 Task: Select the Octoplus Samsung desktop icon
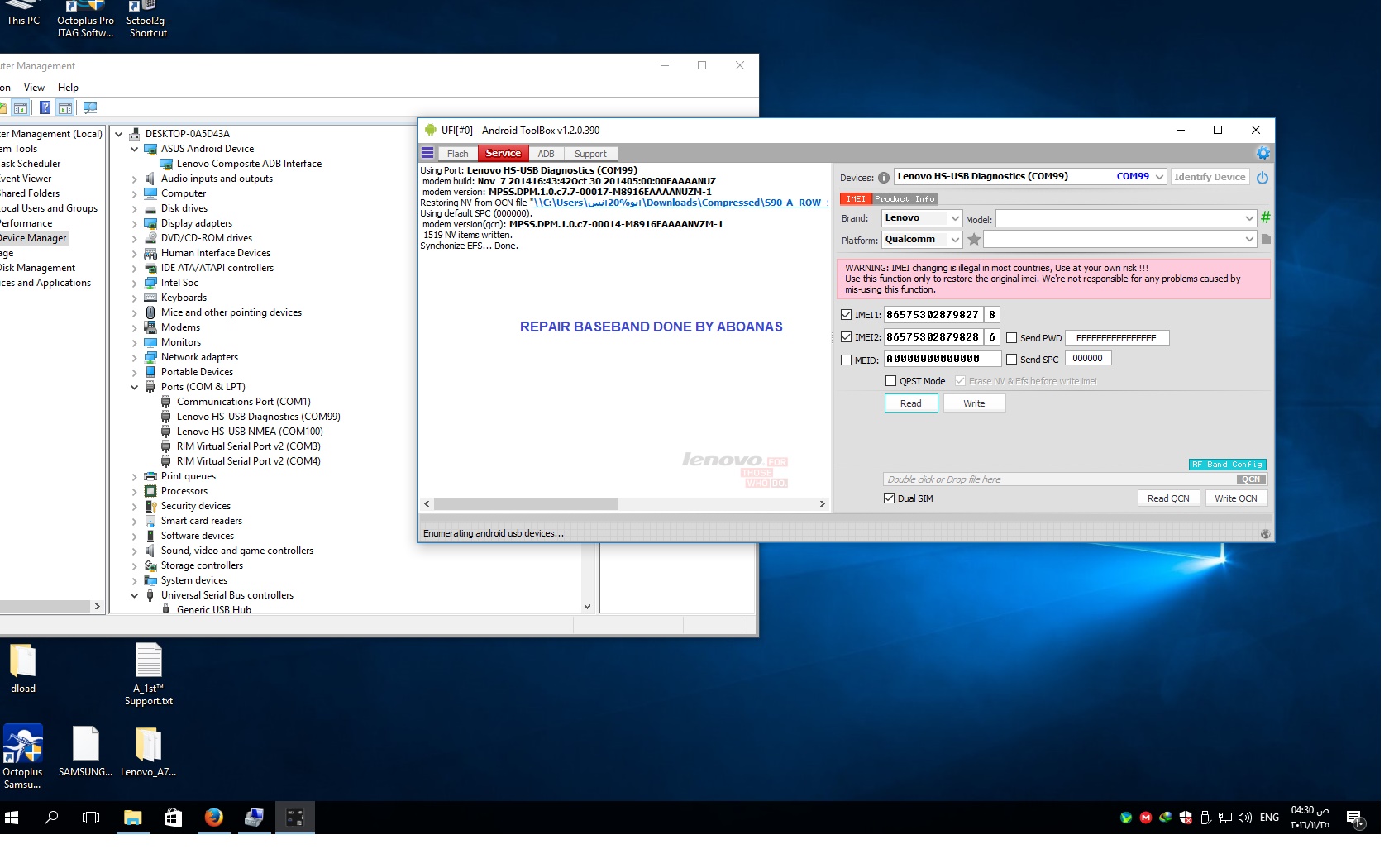click(x=23, y=756)
